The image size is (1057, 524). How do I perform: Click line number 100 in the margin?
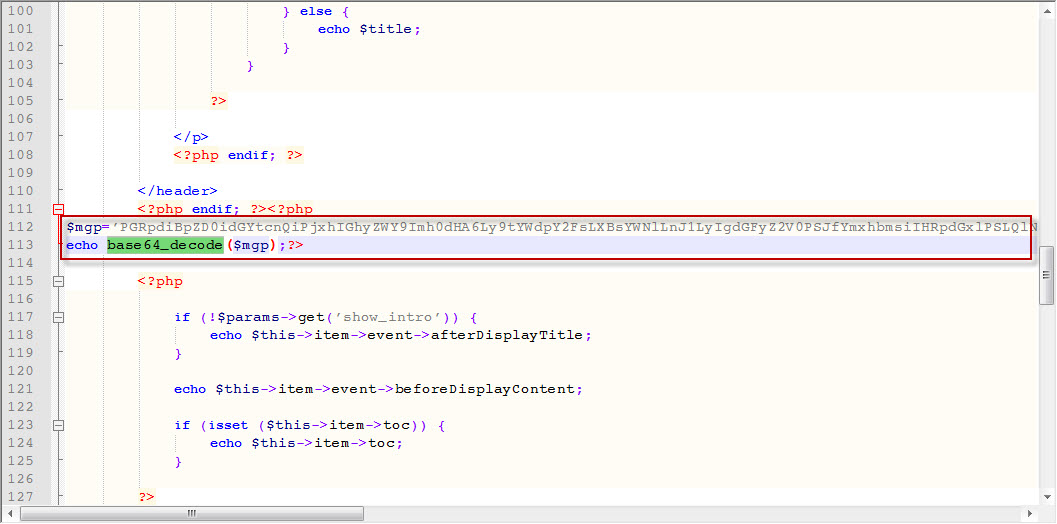21,11
